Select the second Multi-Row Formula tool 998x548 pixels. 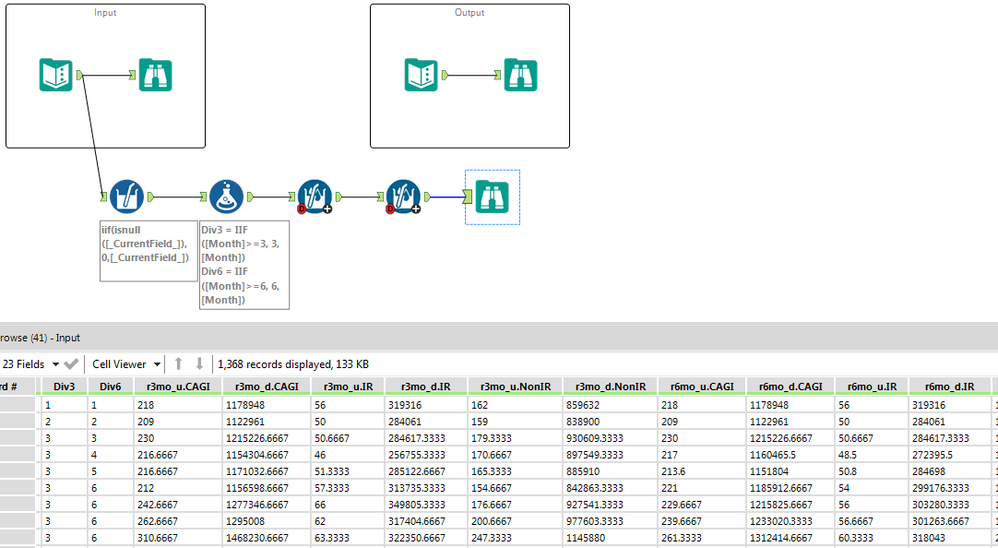(404, 197)
